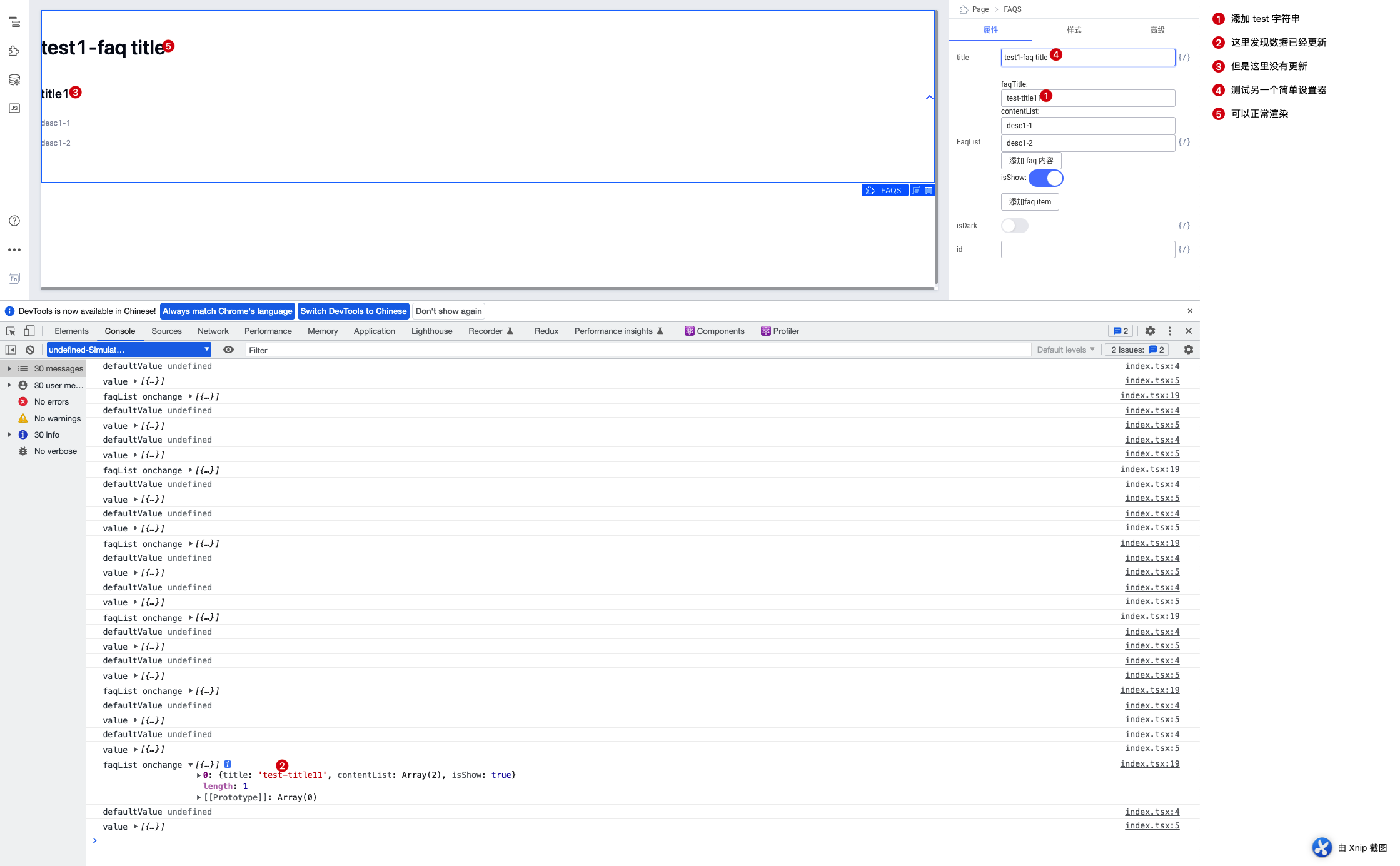Switch to the Network tab
Image resolution: width=1400 pixels, height=866 pixels.
[213, 331]
